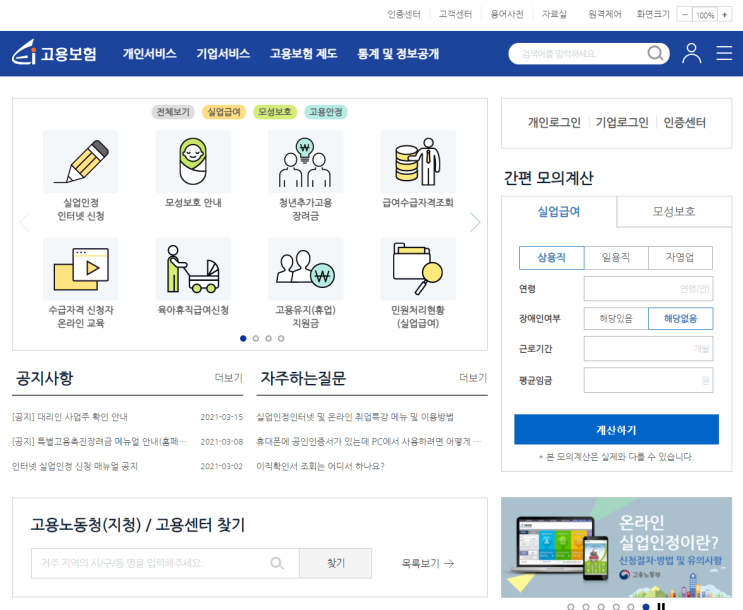Viewport: 743px width, 610px height.
Task: Open 온라인 실업인정이란 banner
Action: coord(616,547)
